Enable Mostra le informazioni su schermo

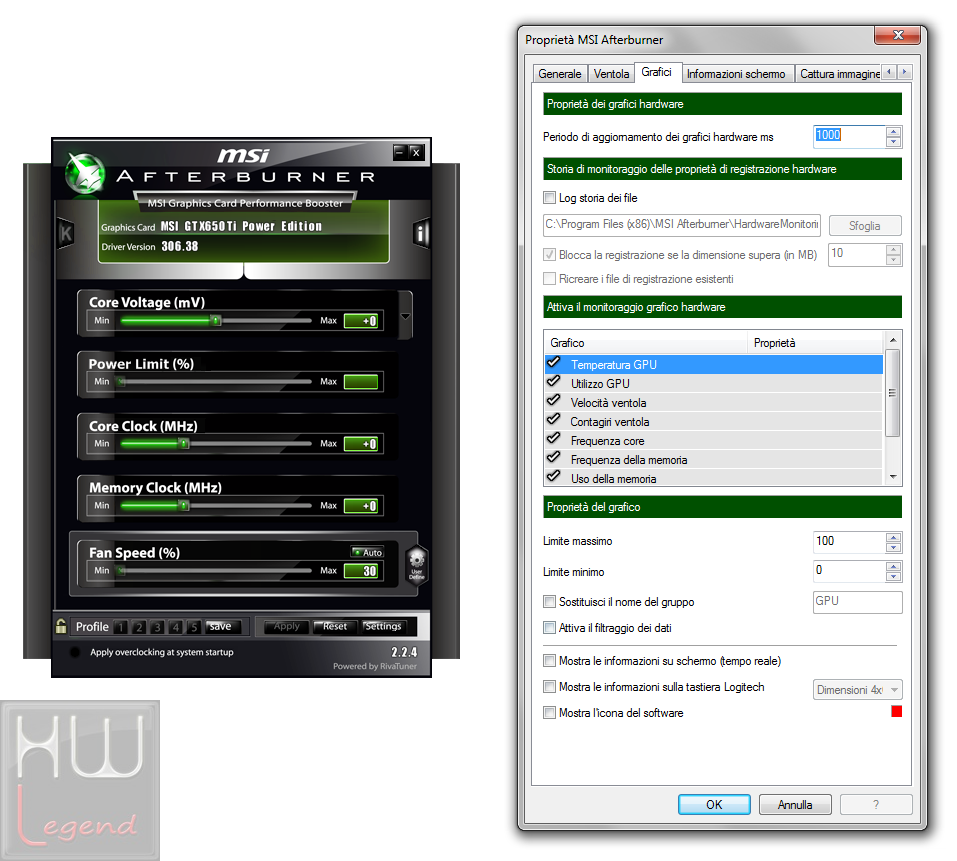pyautogui.click(x=549, y=661)
